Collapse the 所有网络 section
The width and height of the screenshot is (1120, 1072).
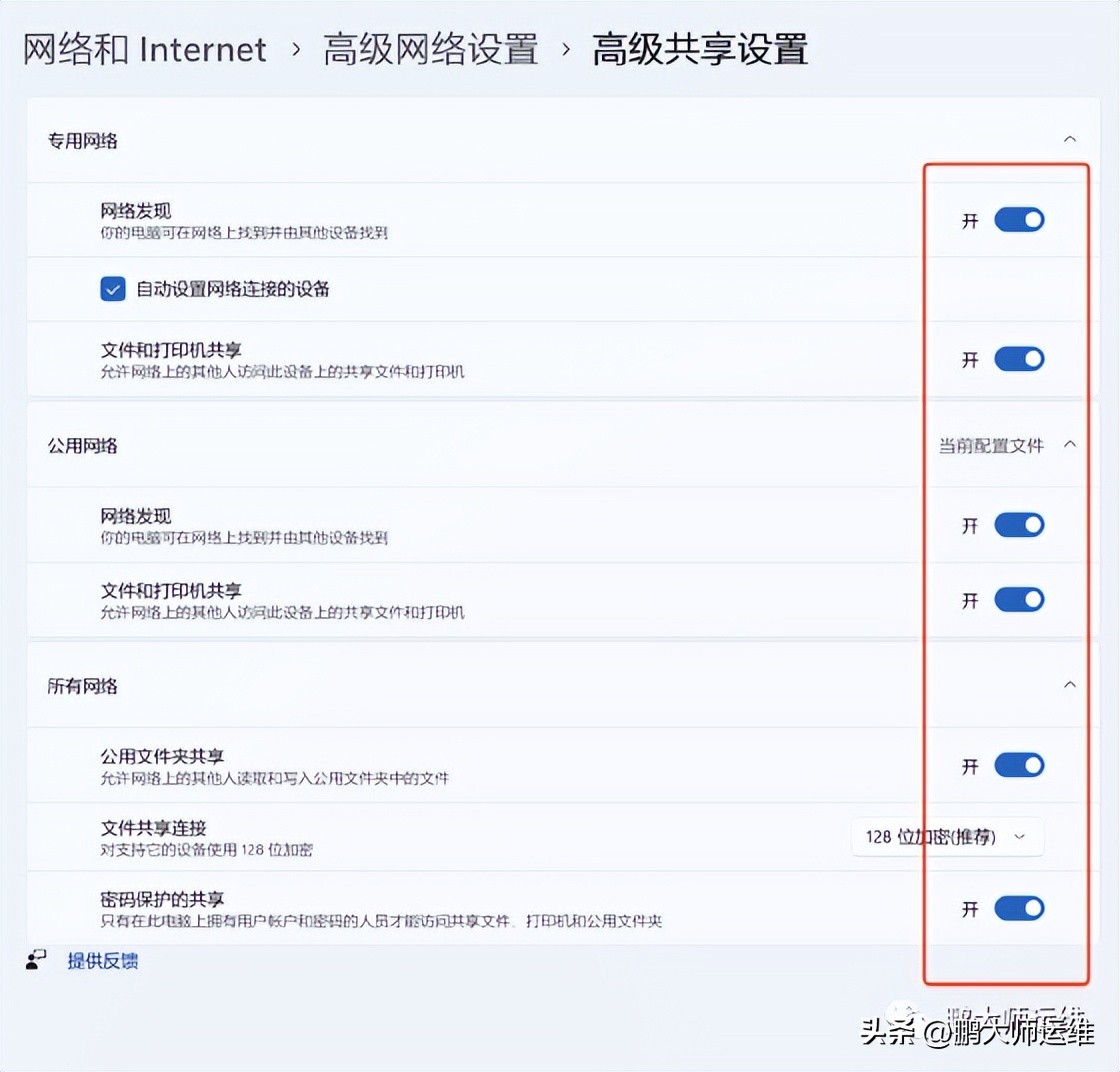1070,685
